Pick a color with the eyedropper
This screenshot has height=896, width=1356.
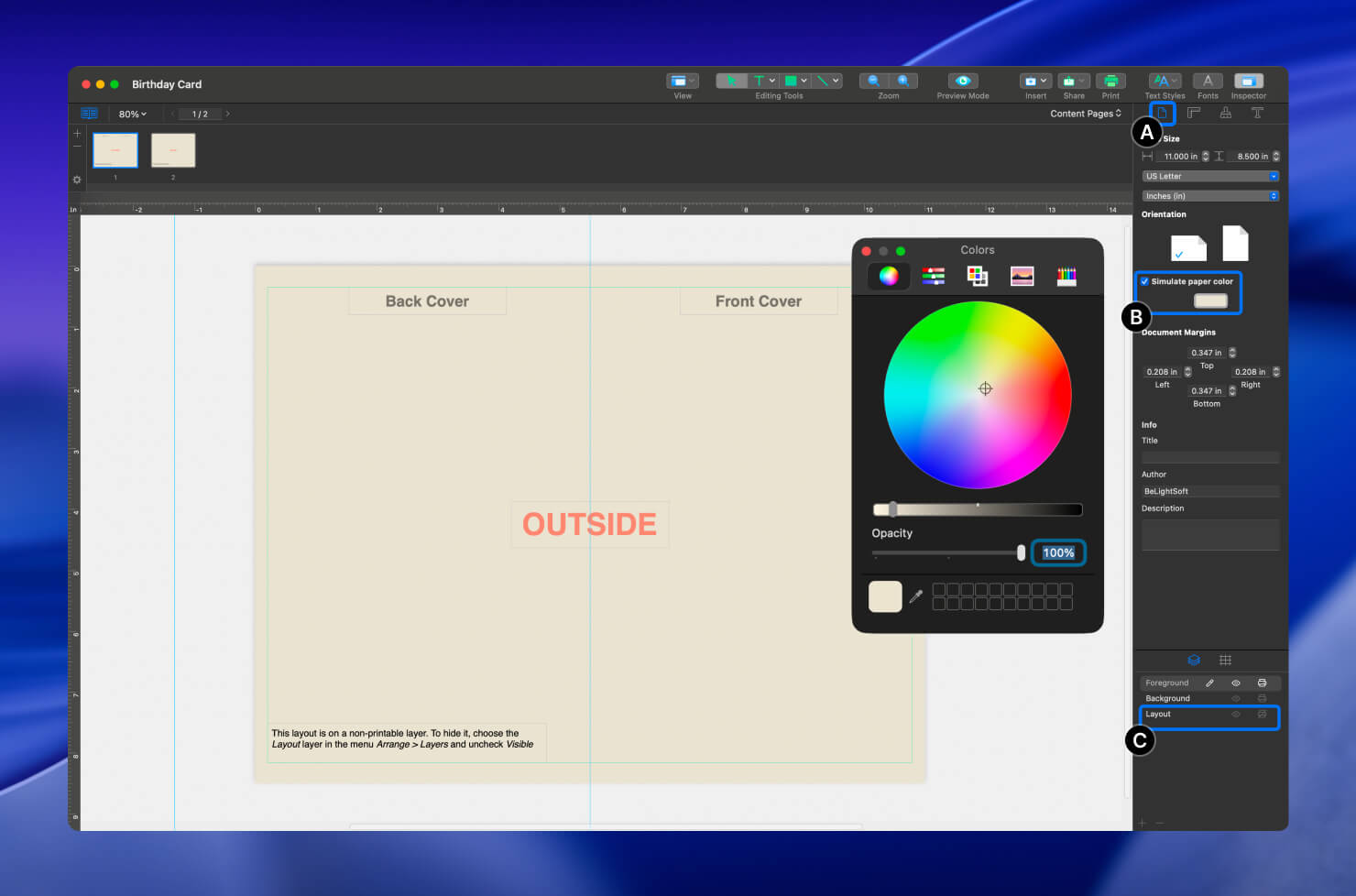(x=916, y=596)
